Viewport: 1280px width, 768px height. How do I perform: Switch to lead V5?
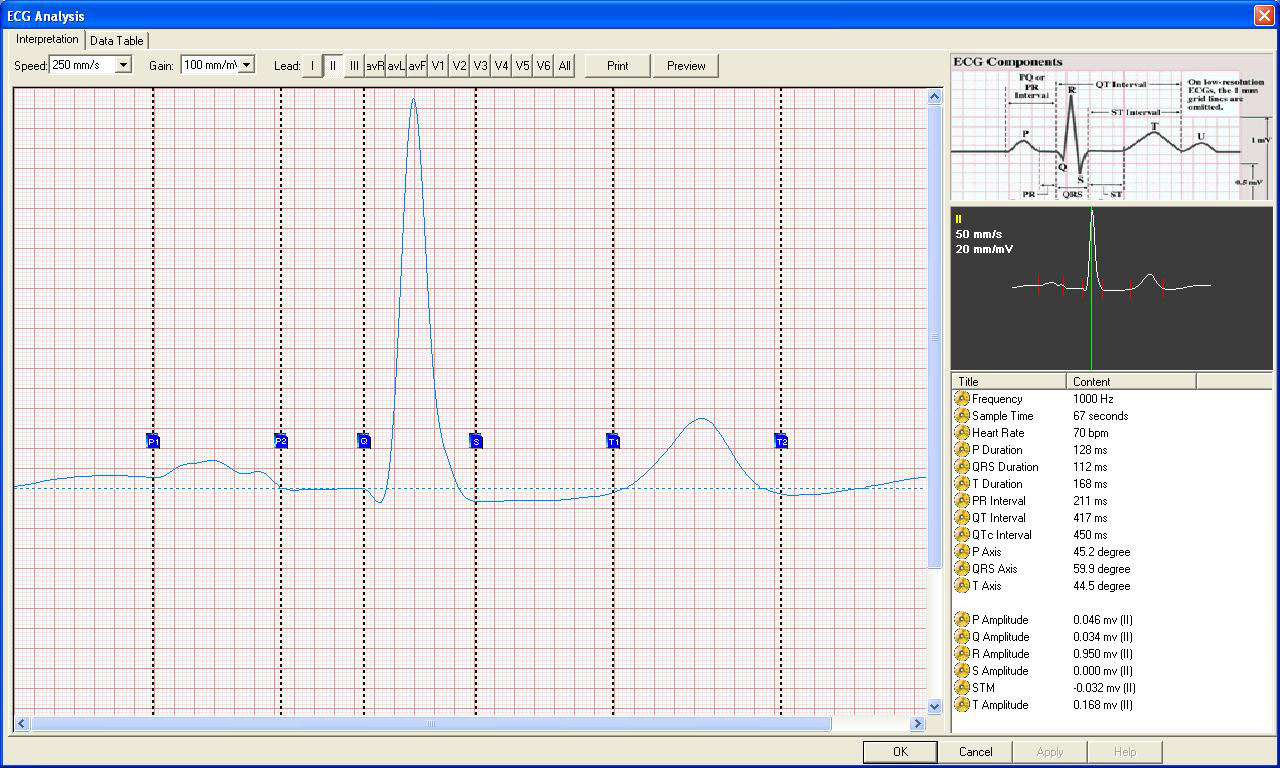522,66
